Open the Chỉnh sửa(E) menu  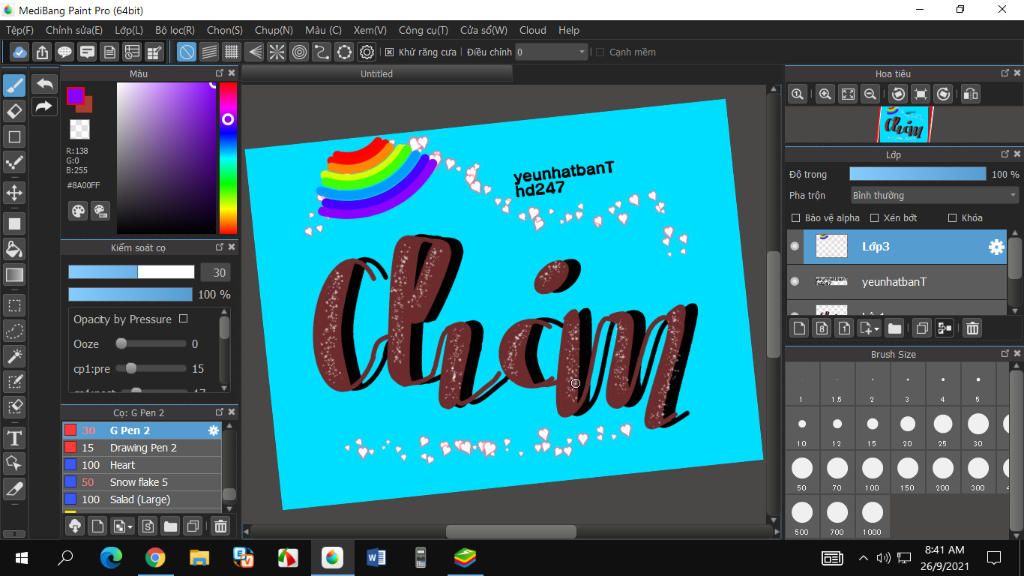[x=74, y=30]
